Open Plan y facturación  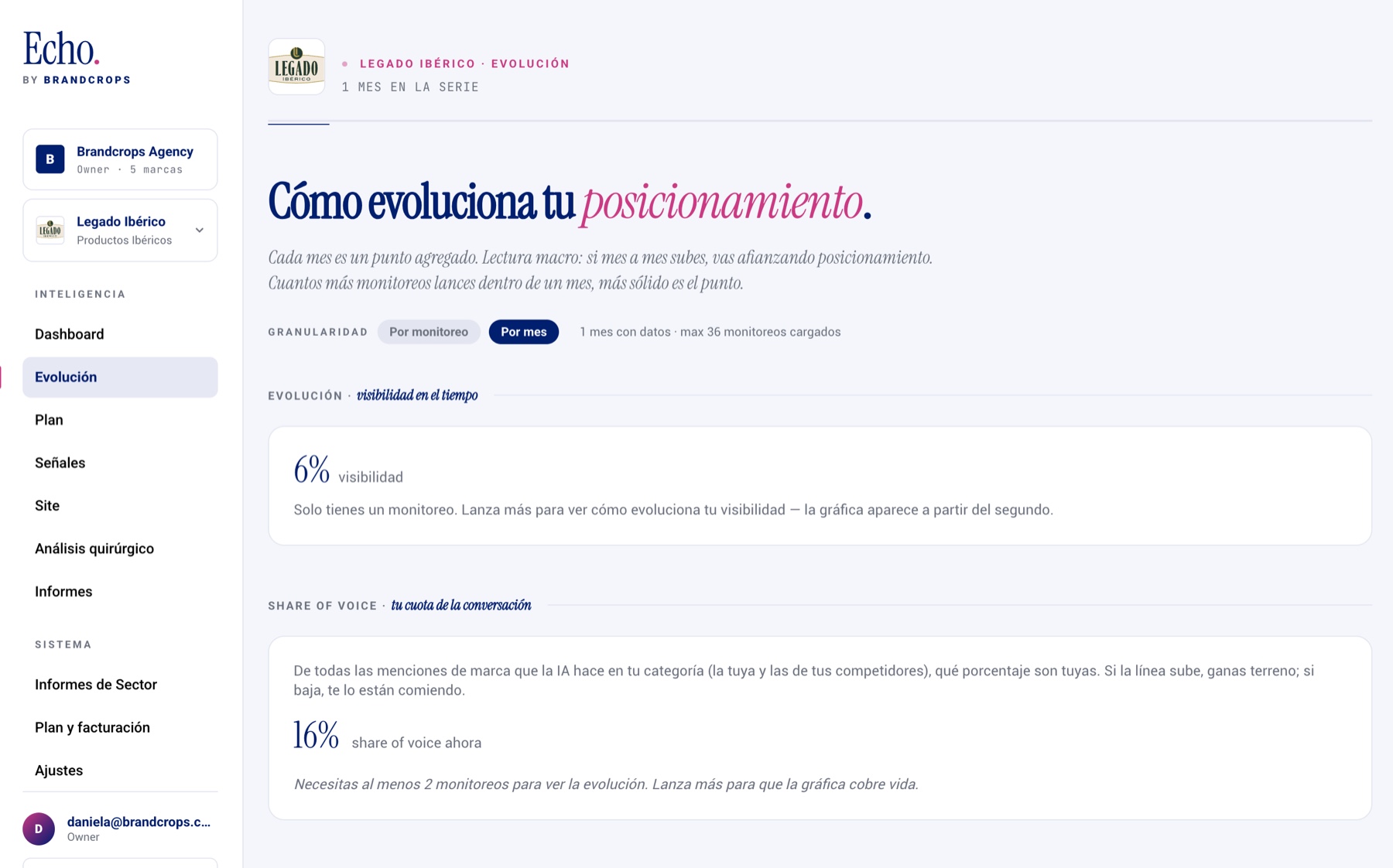pos(120,727)
